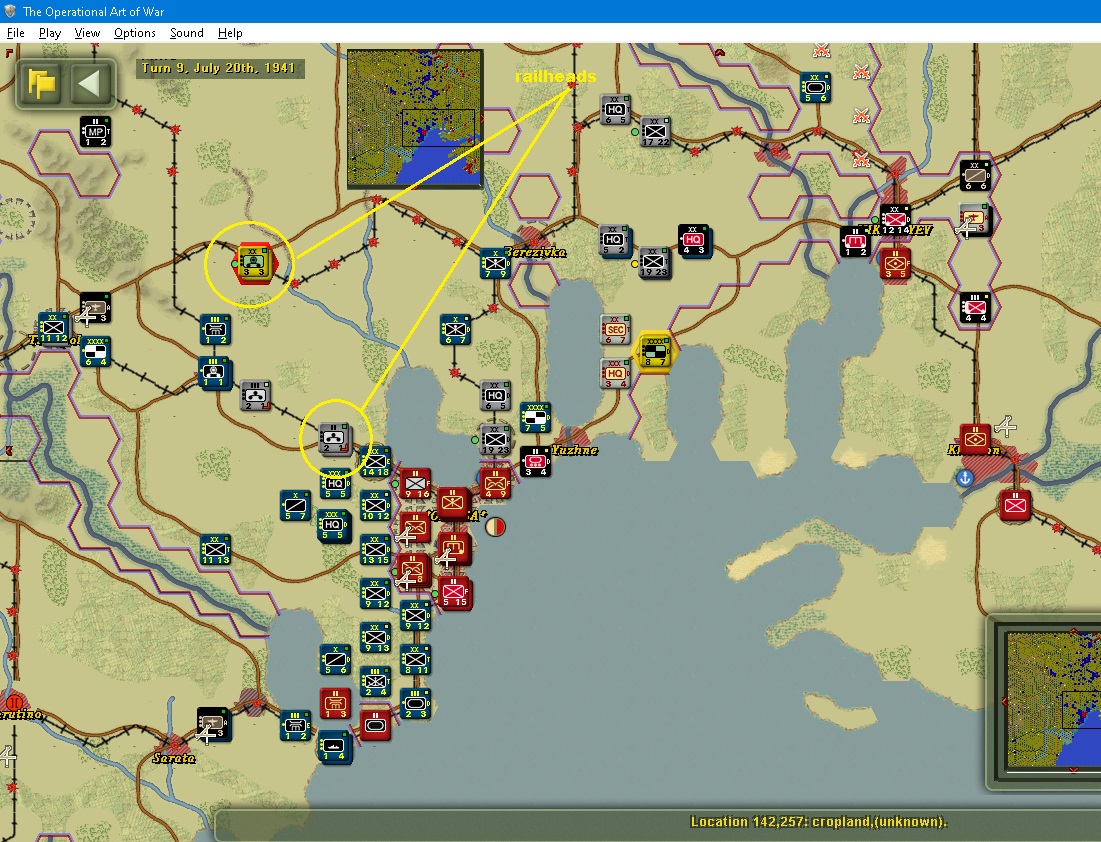Click the Turn 9, July 20th, 1941 label
The image size is (1101, 842).
point(218,68)
